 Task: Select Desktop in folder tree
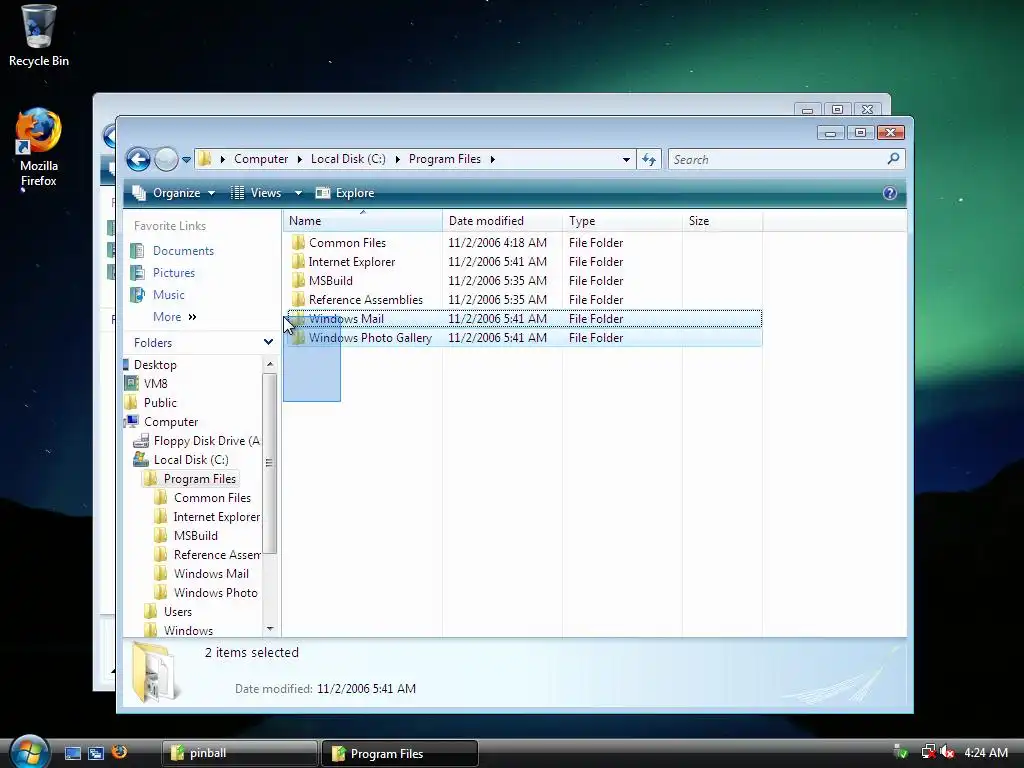point(155,364)
